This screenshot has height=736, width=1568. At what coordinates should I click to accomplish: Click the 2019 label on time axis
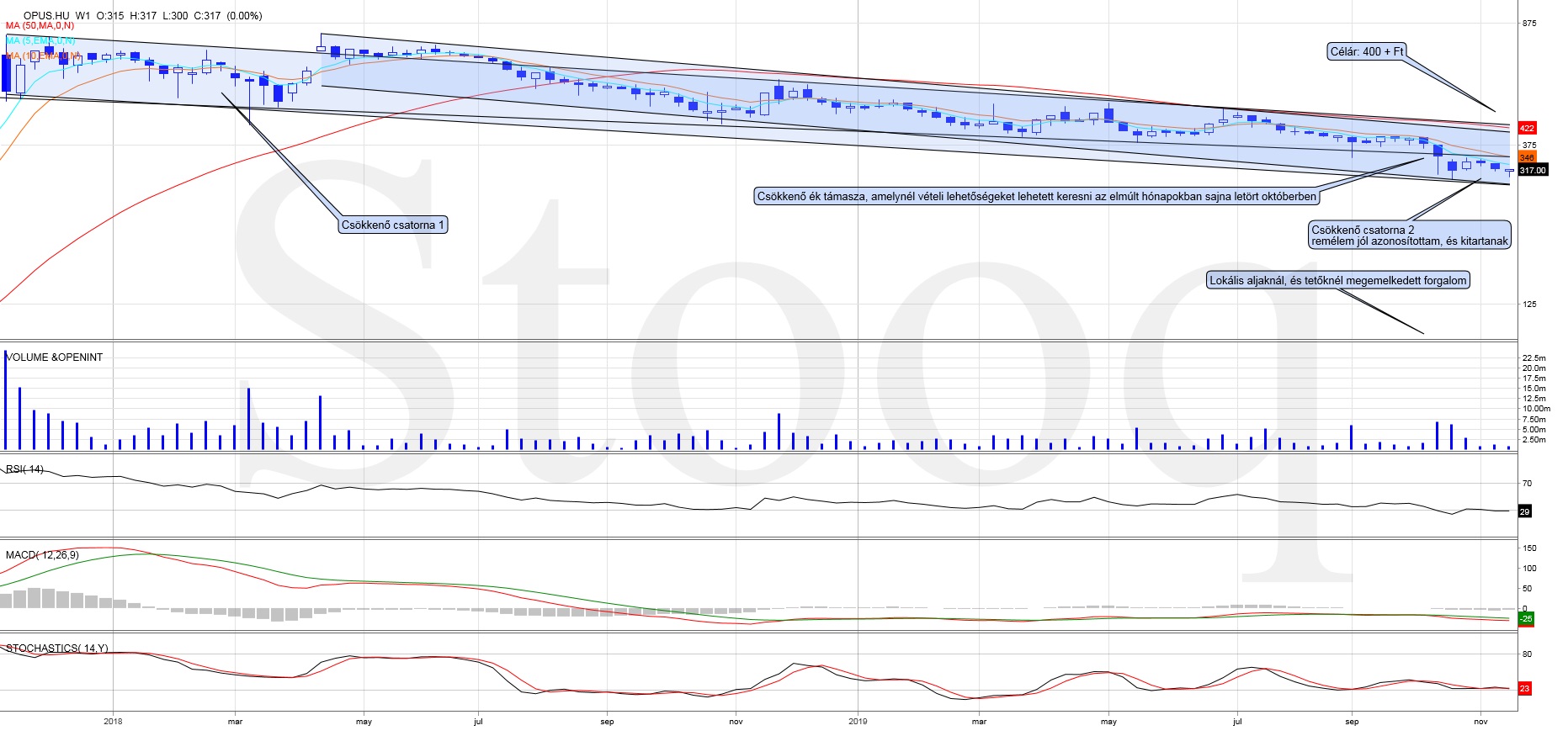tap(858, 722)
